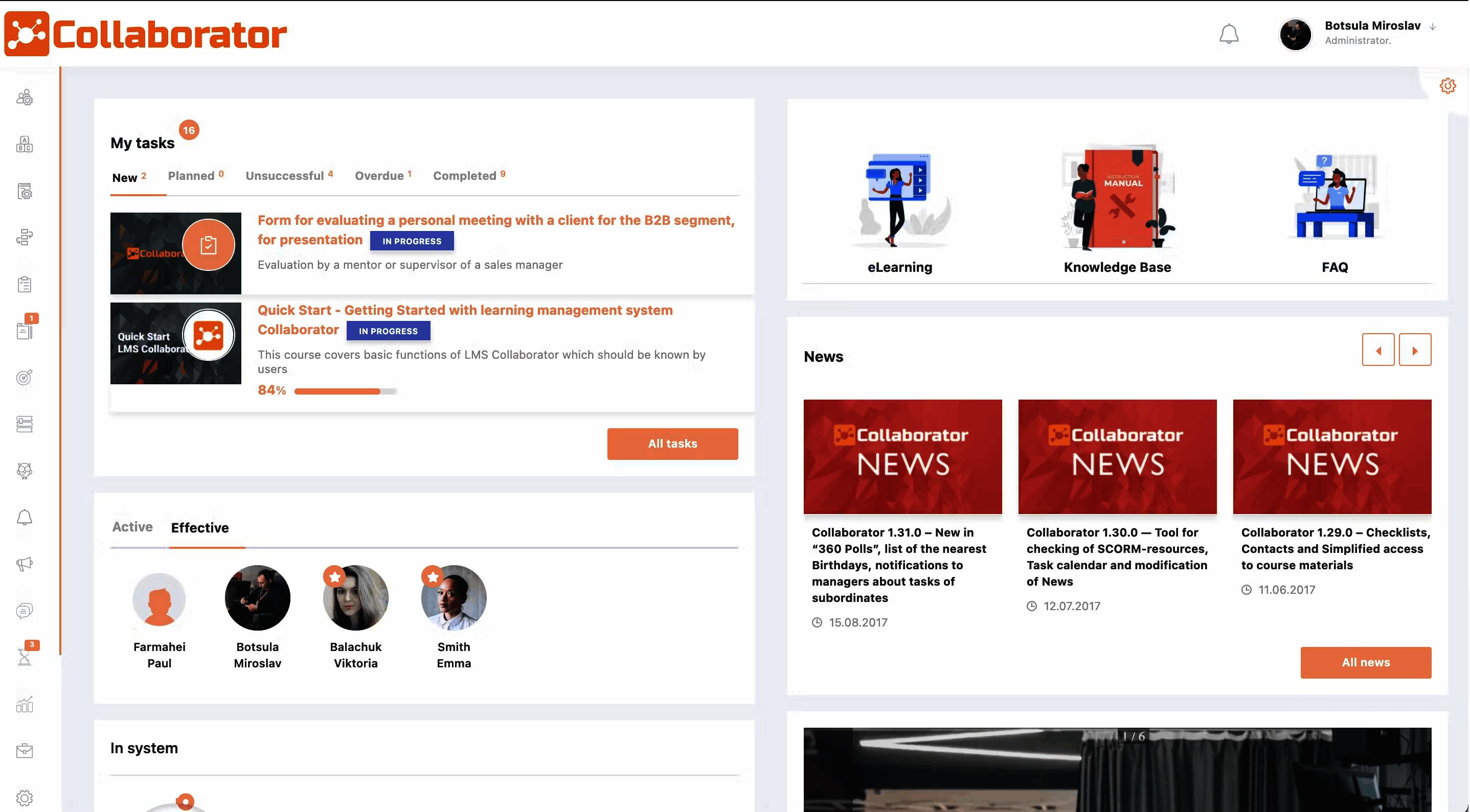Click the Quick Start course progress bar at 84%
This screenshot has height=812, width=1470.
[343, 391]
